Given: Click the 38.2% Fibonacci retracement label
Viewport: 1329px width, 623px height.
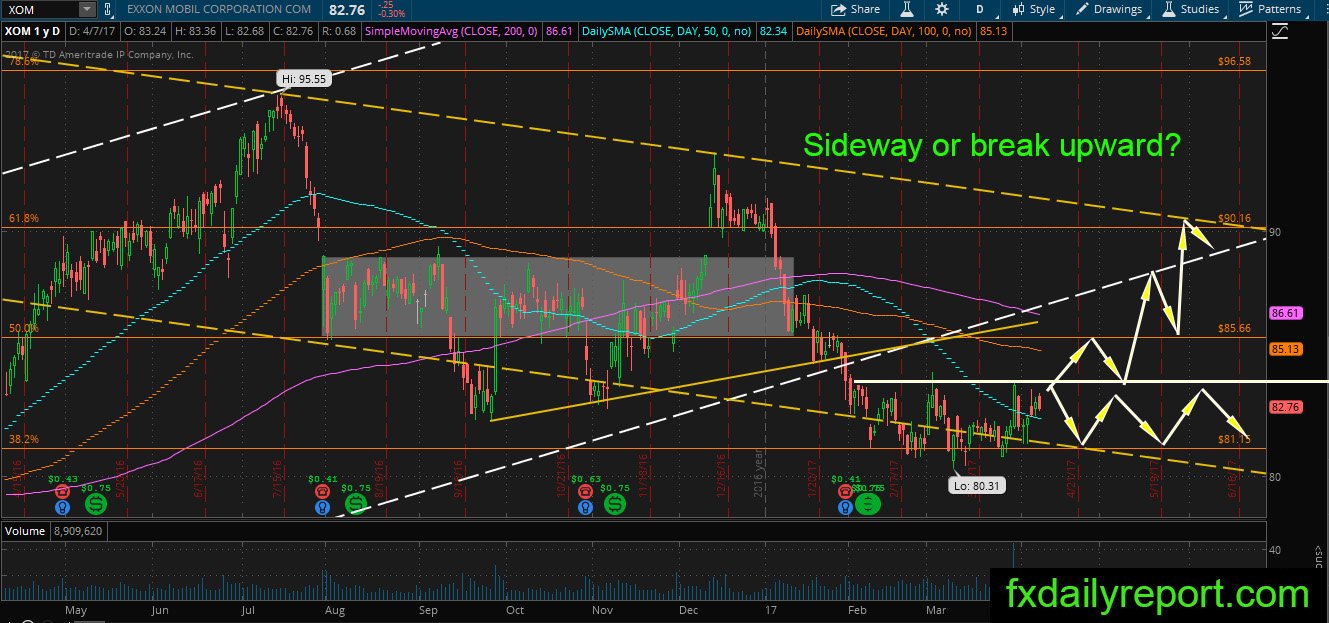Looking at the screenshot, I should pos(22,439).
